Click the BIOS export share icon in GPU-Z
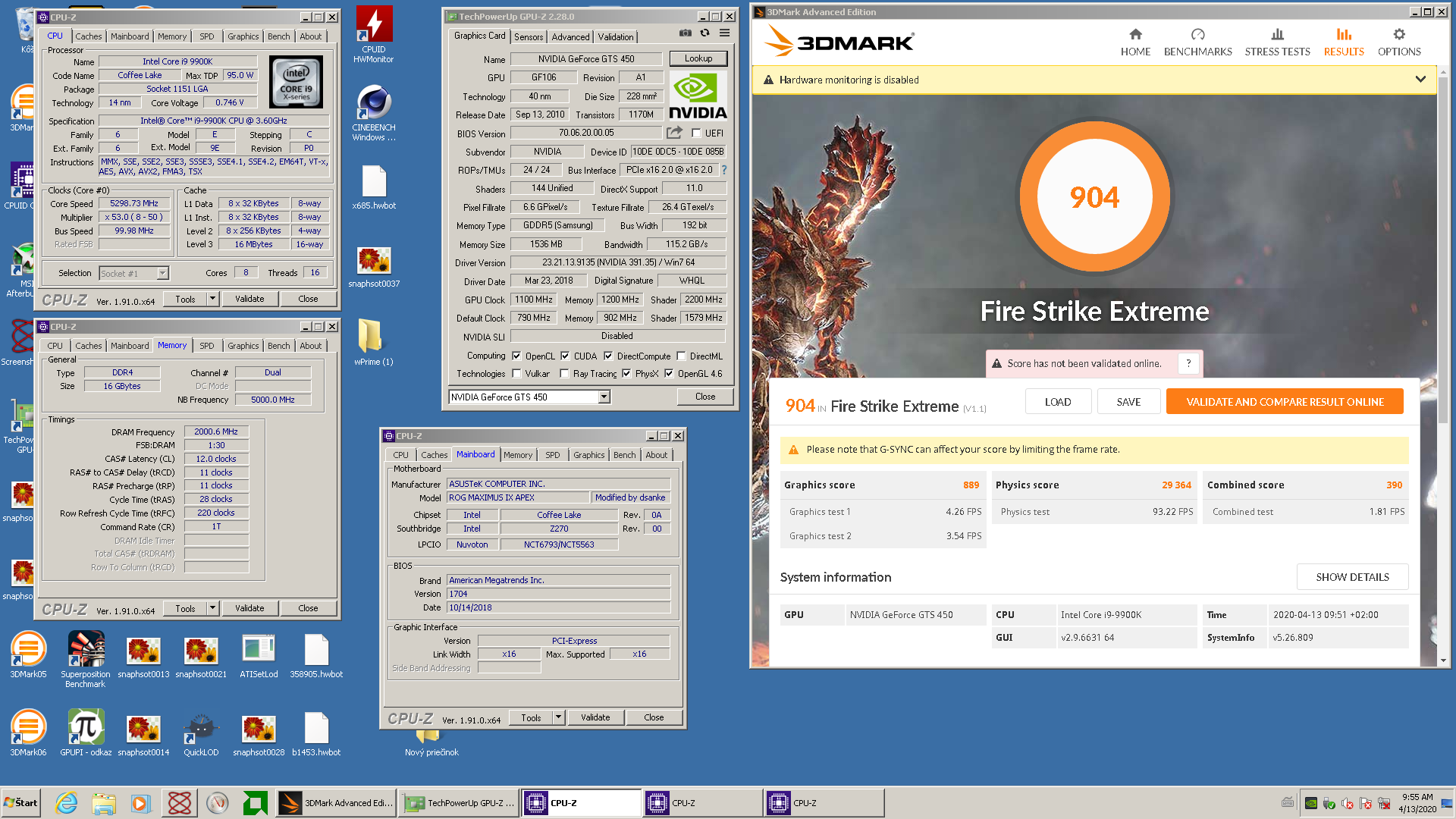 pyautogui.click(x=674, y=133)
